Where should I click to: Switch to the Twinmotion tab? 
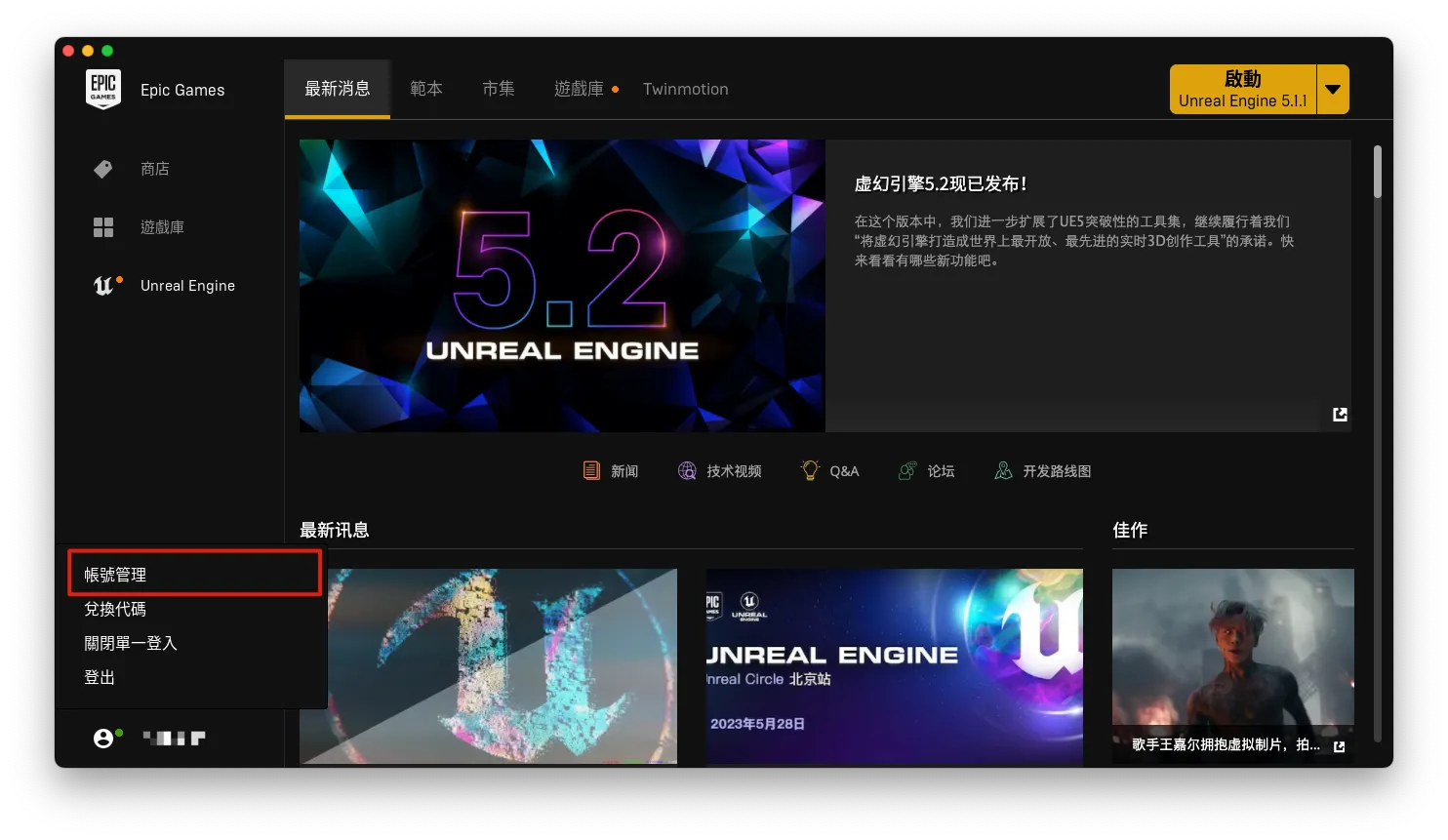685,88
